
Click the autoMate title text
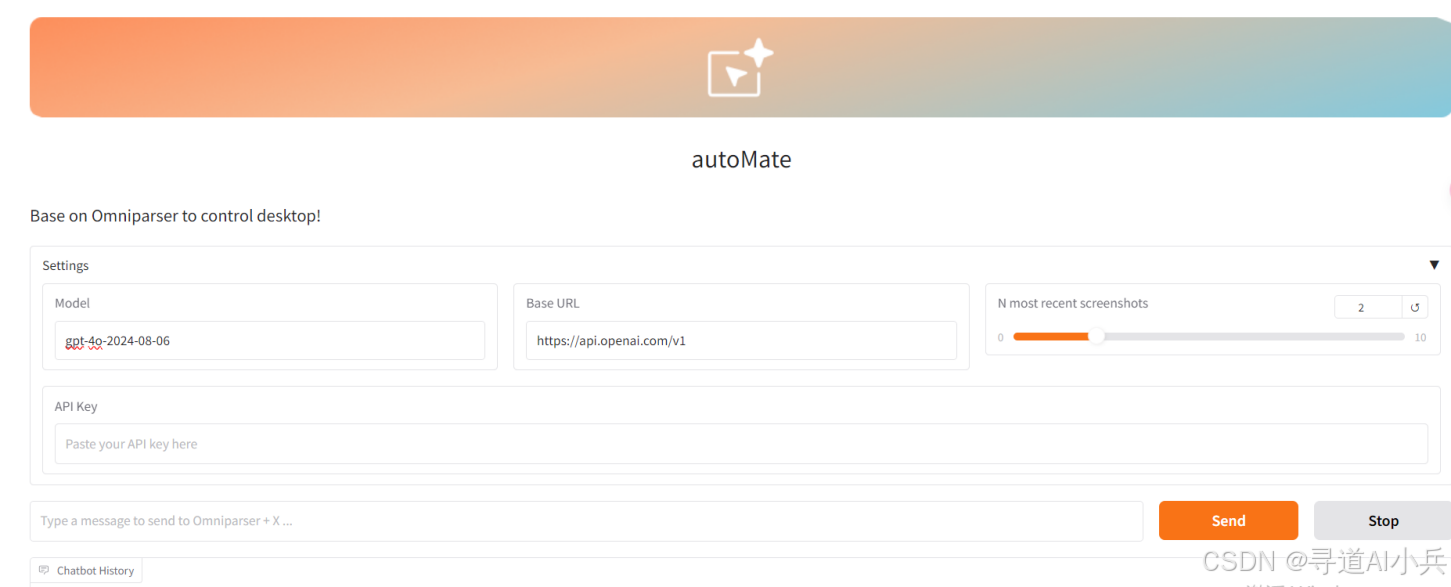click(x=741, y=160)
